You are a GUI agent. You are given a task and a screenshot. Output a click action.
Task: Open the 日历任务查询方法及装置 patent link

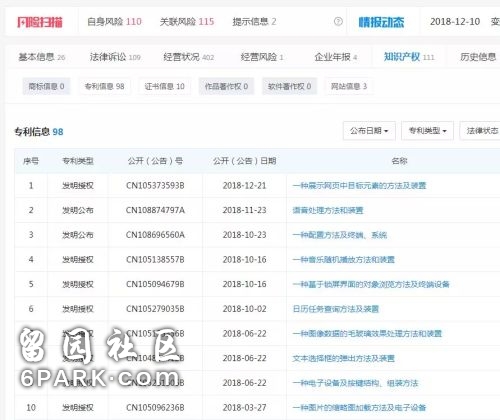pos(335,309)
